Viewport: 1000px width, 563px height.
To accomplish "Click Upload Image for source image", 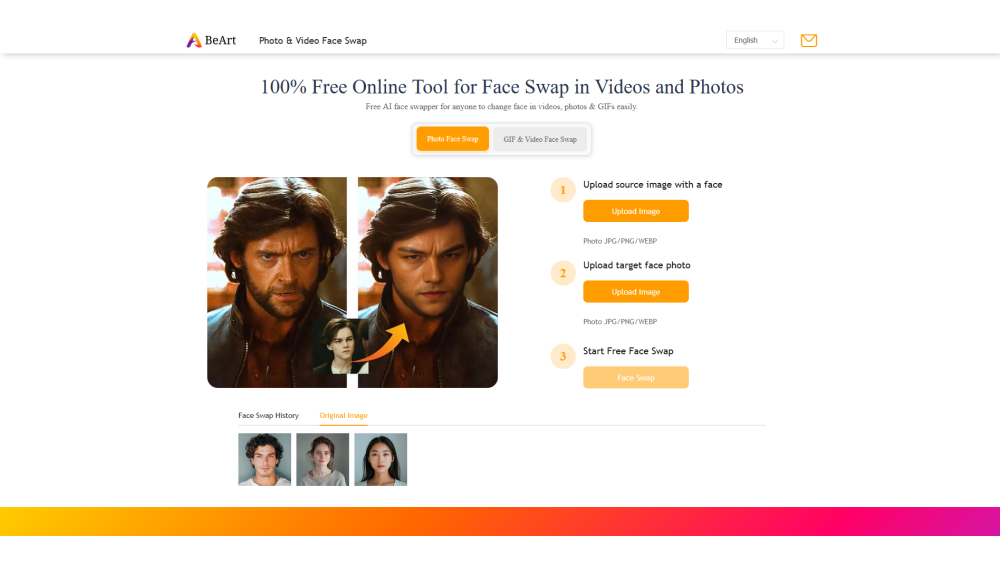I will (x=636, y=211).
